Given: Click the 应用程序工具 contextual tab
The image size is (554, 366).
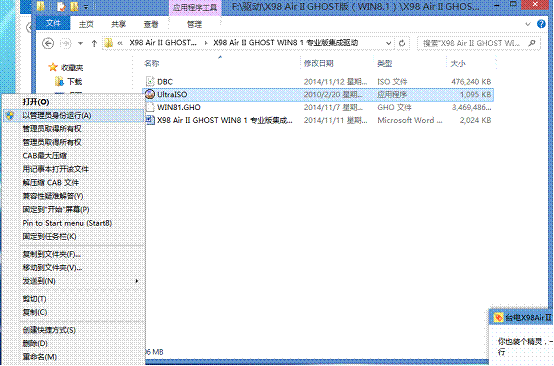Looking at the screenshot, I should 195,7.
